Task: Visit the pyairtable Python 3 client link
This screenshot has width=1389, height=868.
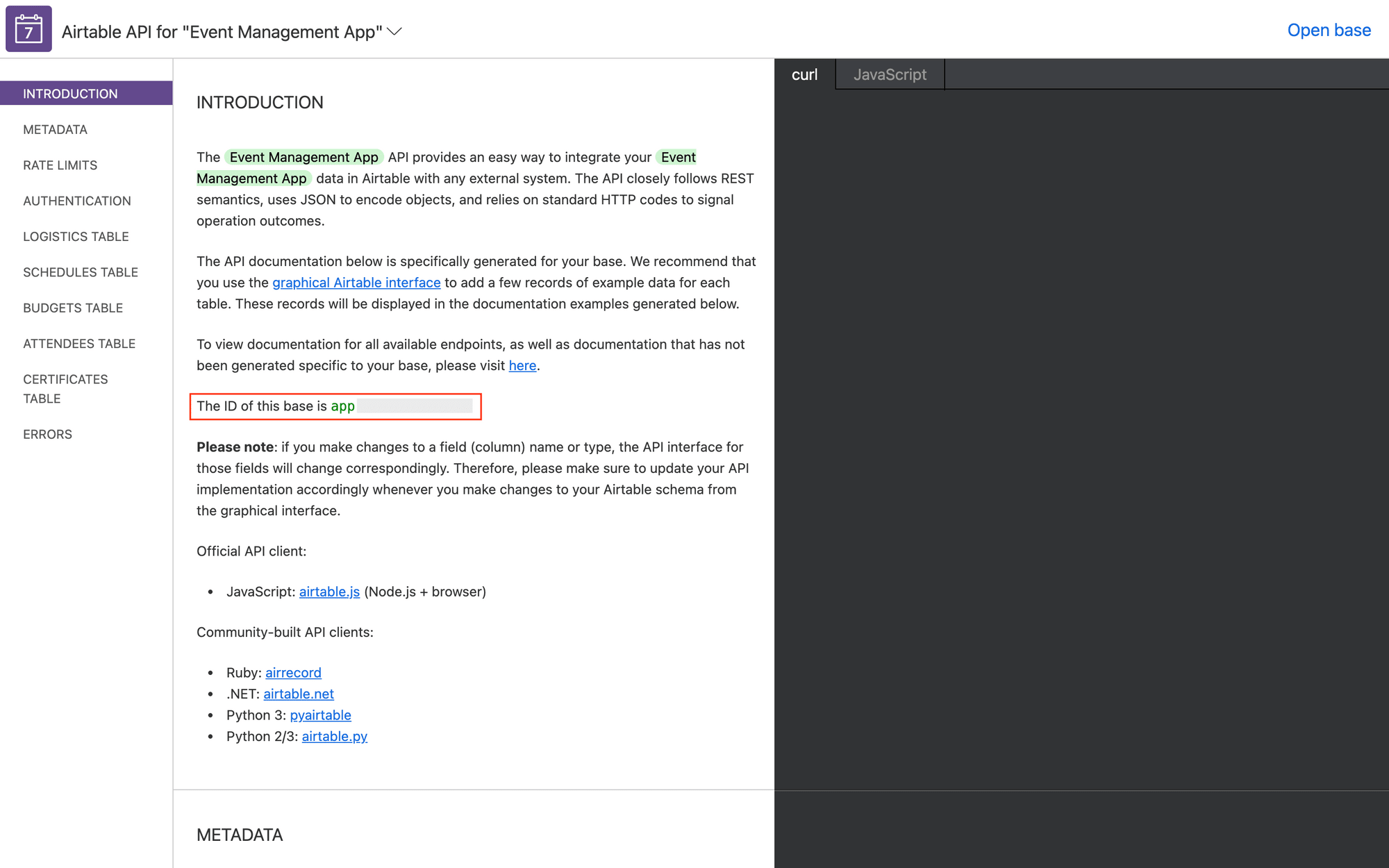Action: (x=320, y=715)
